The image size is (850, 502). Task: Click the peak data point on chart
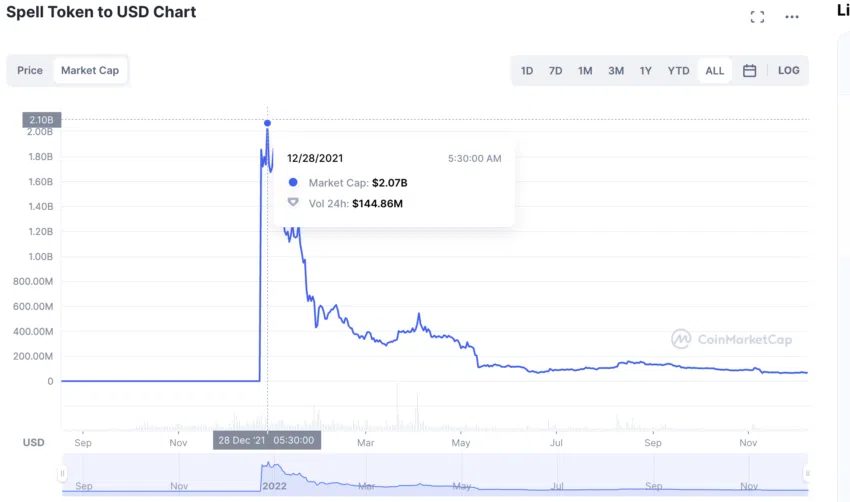(267, 124)
